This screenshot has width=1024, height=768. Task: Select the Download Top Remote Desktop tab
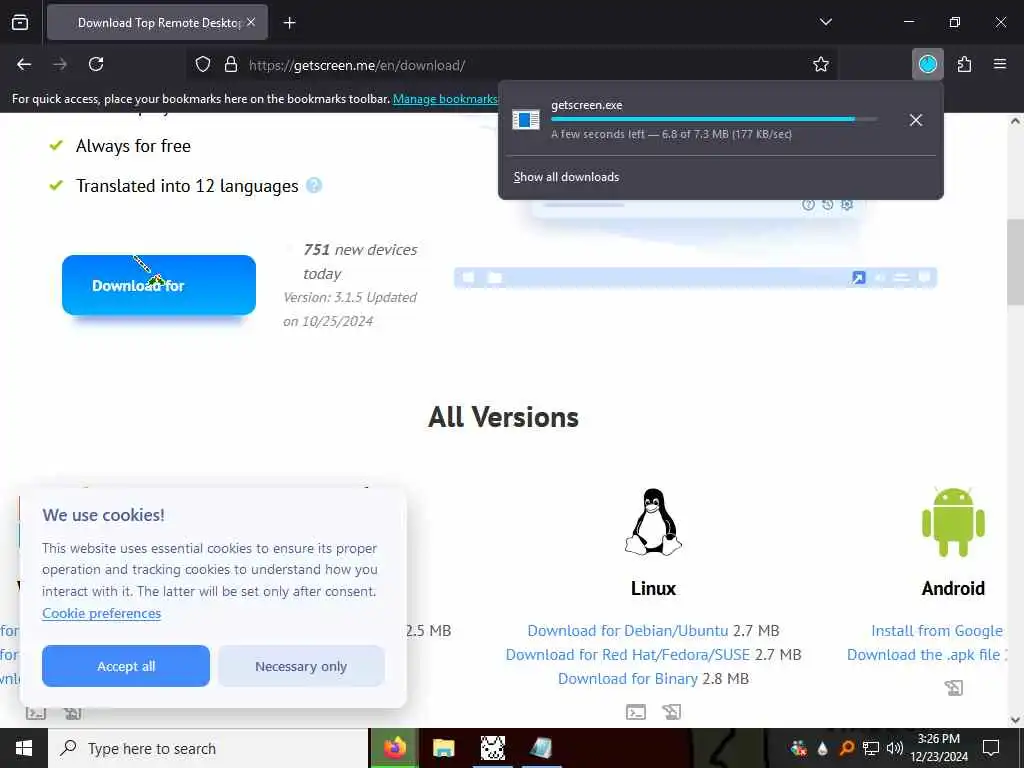157,23
